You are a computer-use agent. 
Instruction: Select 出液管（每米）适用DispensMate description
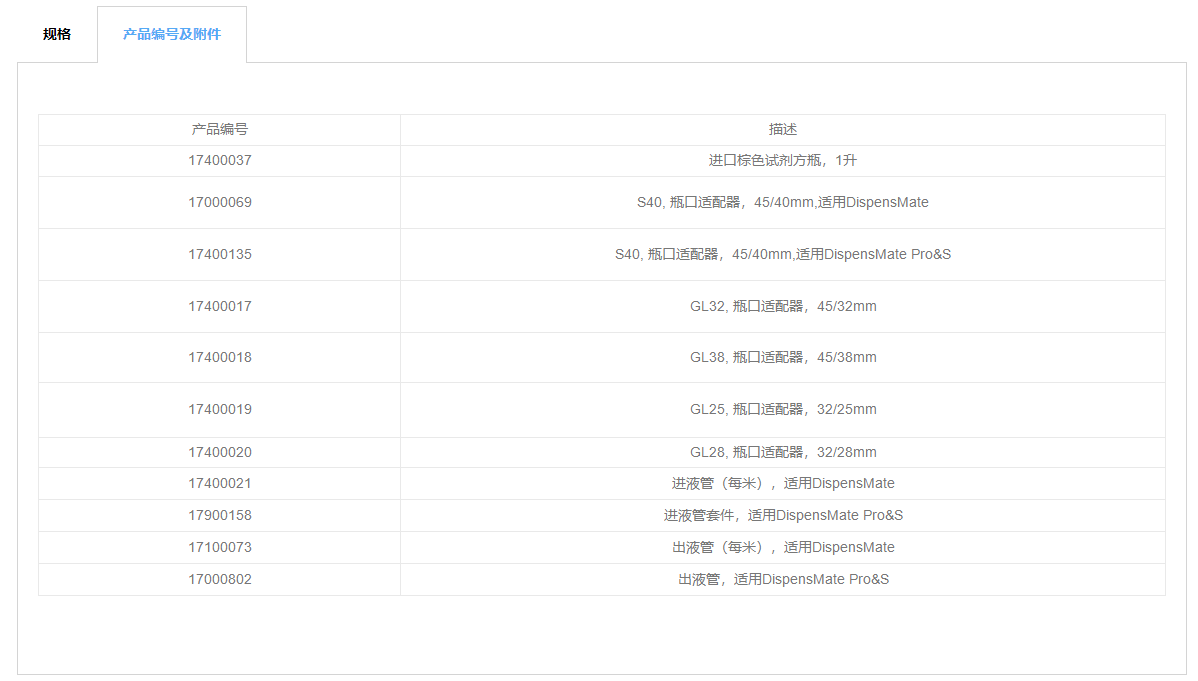tap(782, 548)
